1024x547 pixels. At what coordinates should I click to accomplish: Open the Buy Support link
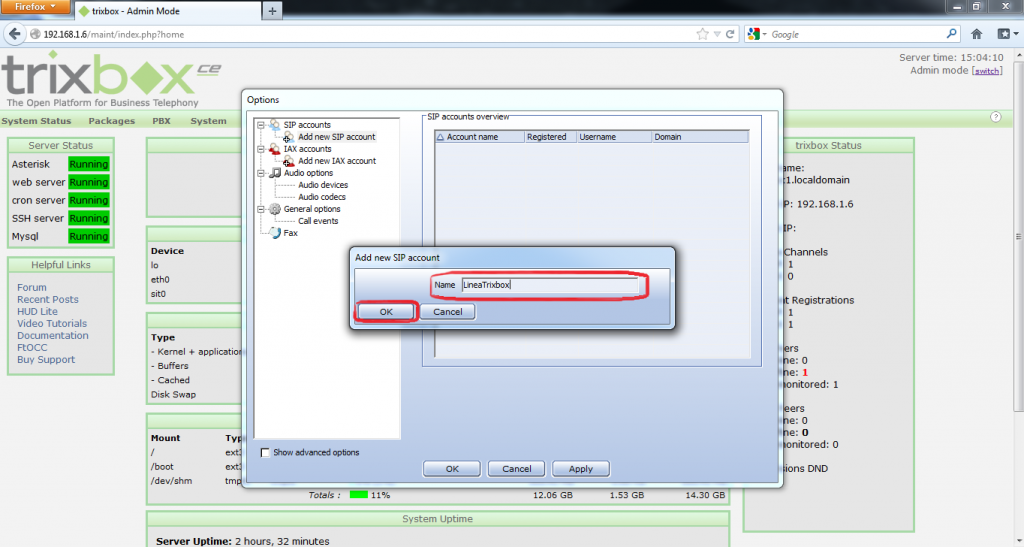pyautogui.click(x=46, y=360)
